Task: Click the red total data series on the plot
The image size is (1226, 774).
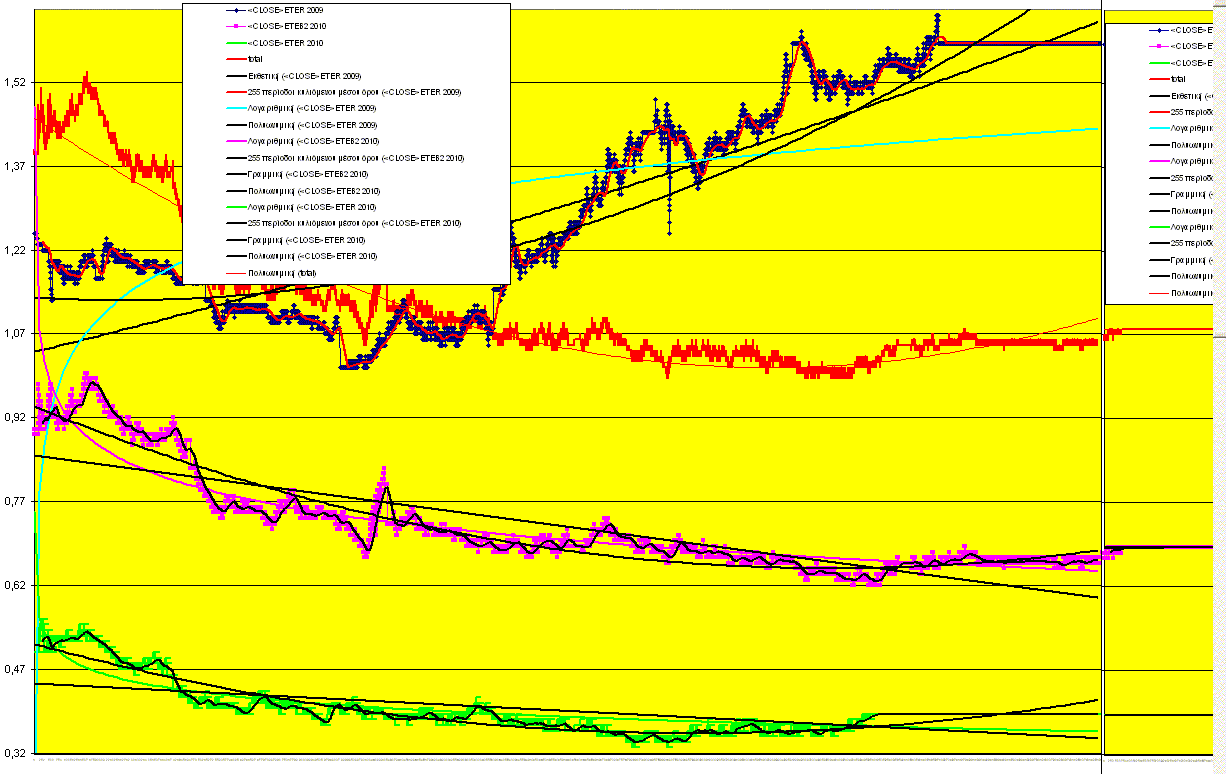Action: pyautogui.click(x=700, y=350)
